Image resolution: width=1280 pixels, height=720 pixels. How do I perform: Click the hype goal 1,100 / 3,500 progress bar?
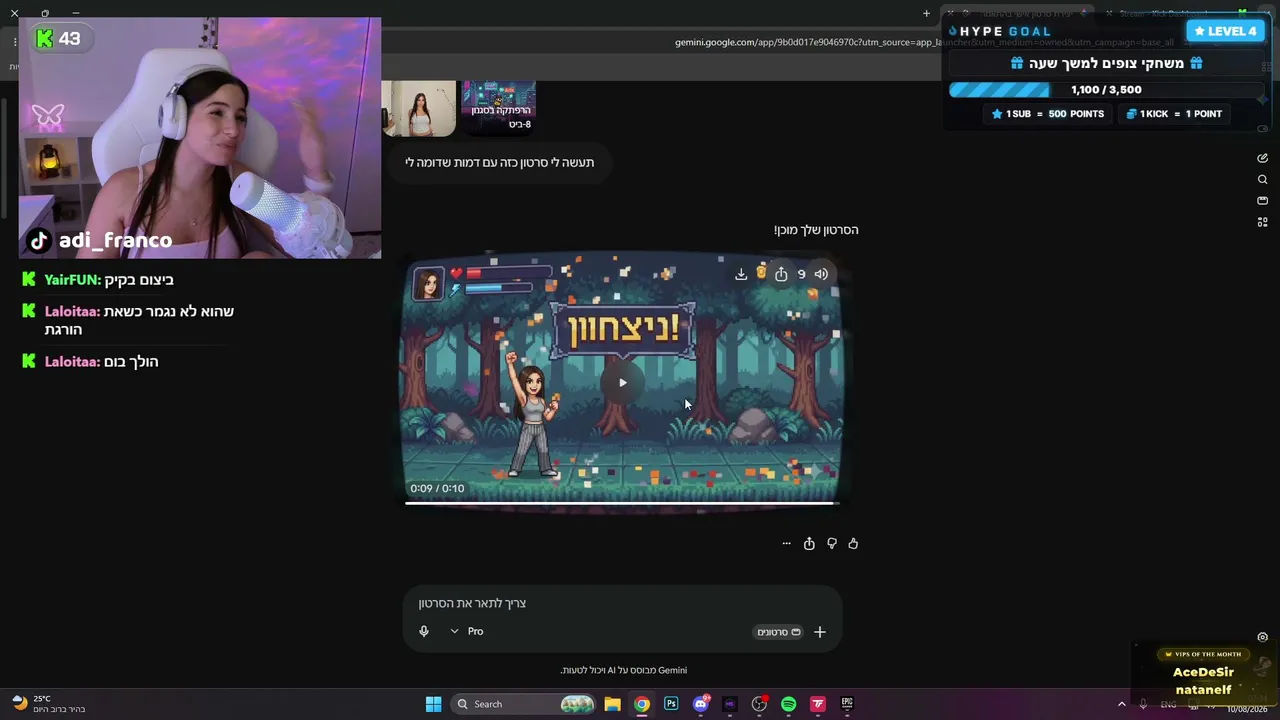tap(1105, 90)
